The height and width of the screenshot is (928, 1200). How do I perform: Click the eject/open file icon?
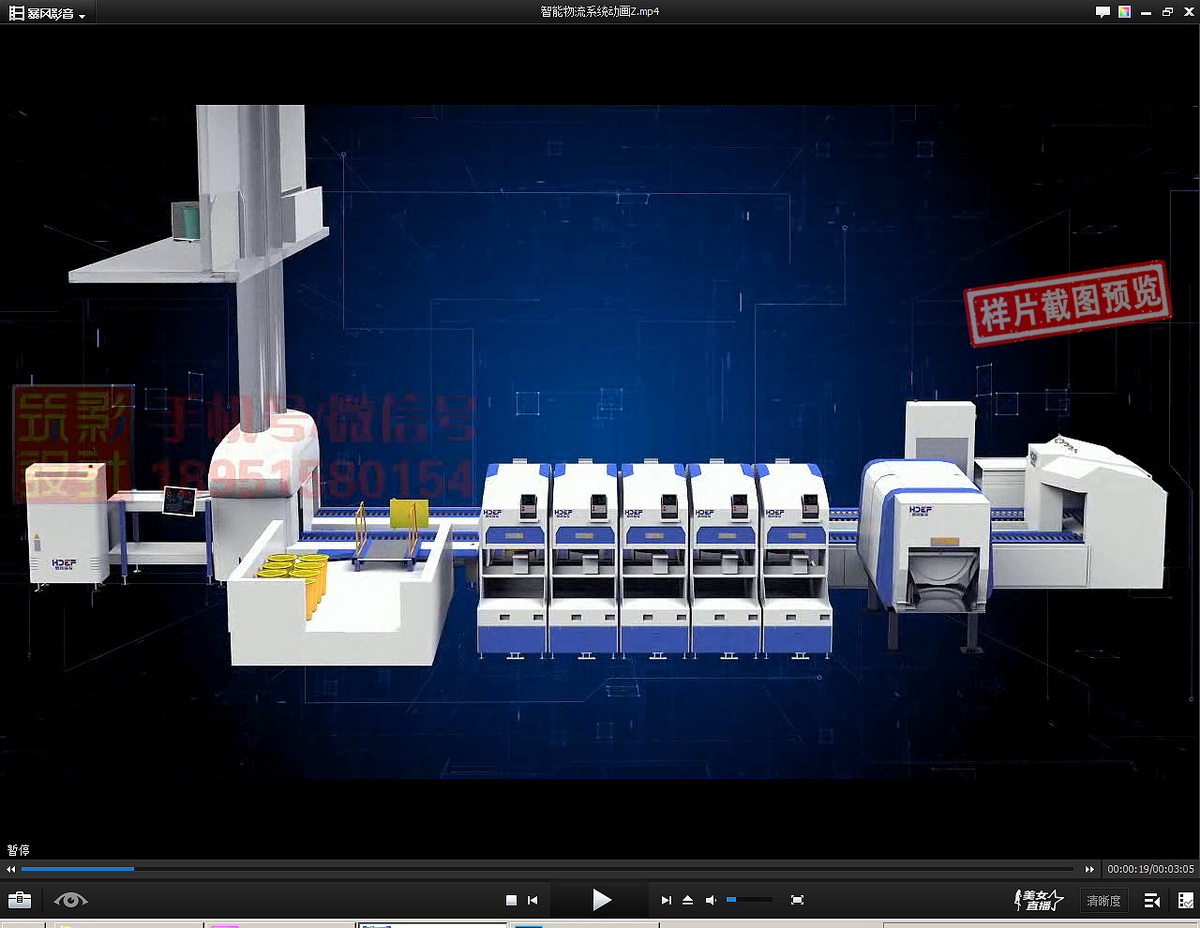pos(688,901)
